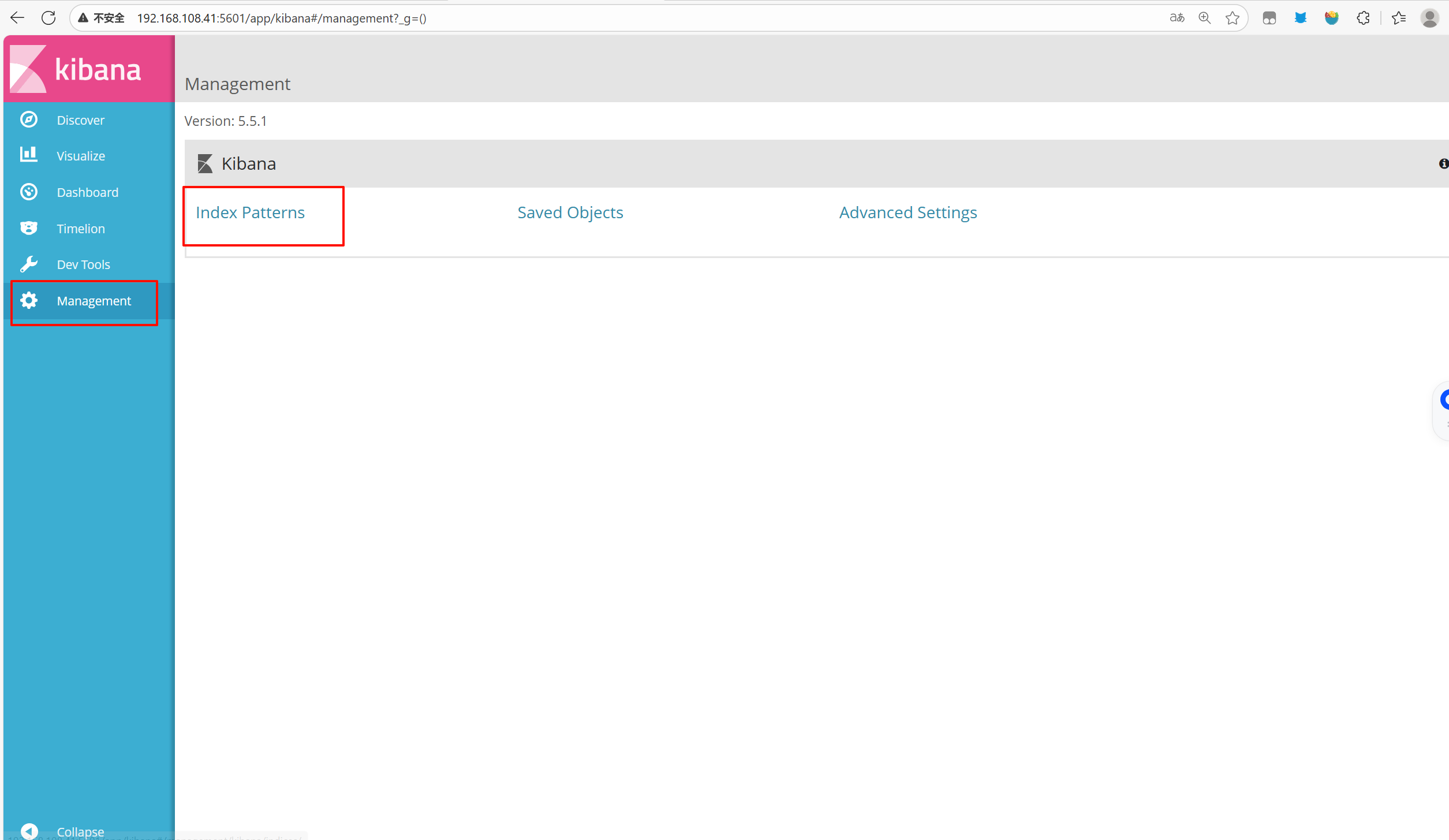Select Management in the sidebar

pos(94,301)
